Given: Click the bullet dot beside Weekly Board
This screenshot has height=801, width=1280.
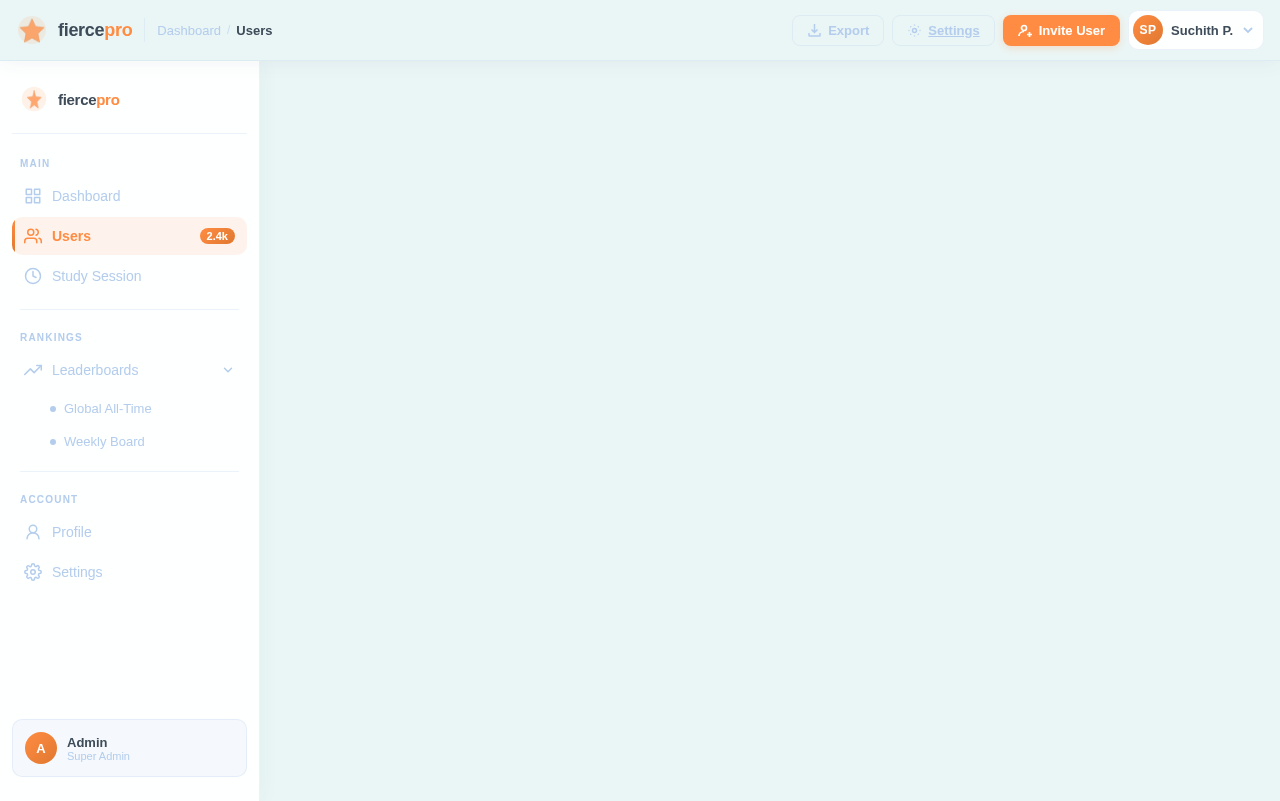Looking at the screenshot, I should pyautogui.click(x=53, y=442).
